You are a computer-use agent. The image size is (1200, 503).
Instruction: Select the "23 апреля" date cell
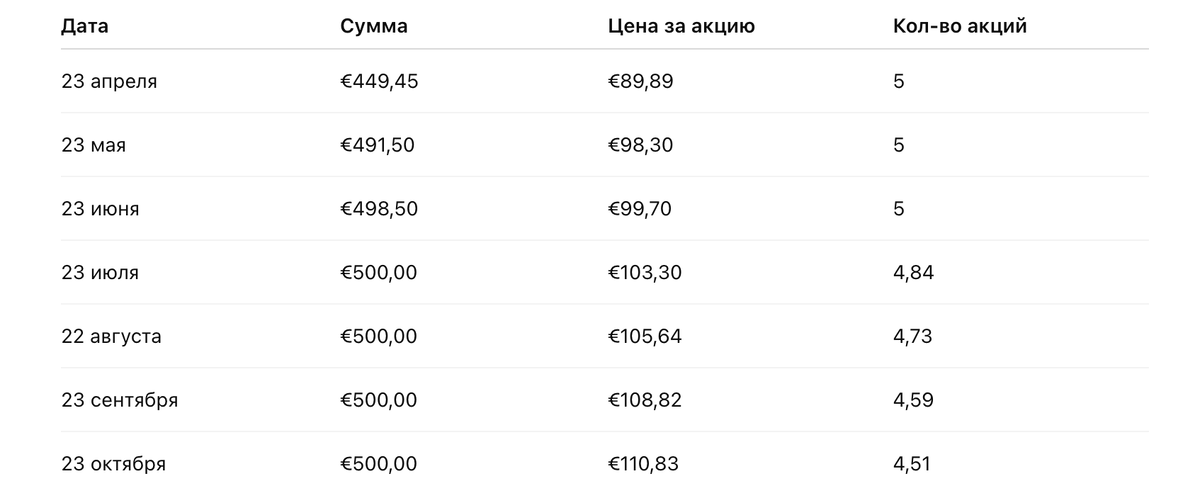pyautogui.click(x=109, y=82)
